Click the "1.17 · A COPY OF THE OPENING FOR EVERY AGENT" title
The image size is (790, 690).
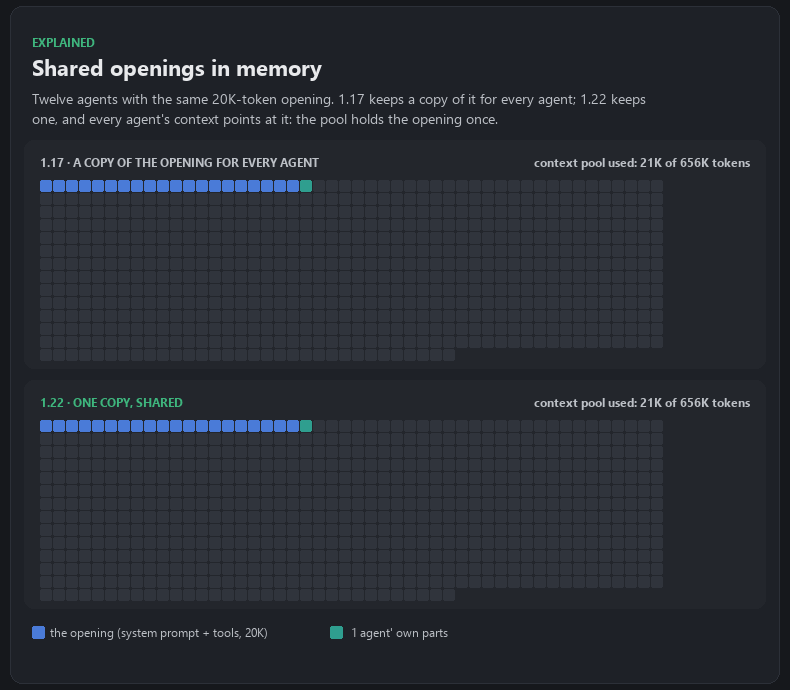[x=179, y=163]
